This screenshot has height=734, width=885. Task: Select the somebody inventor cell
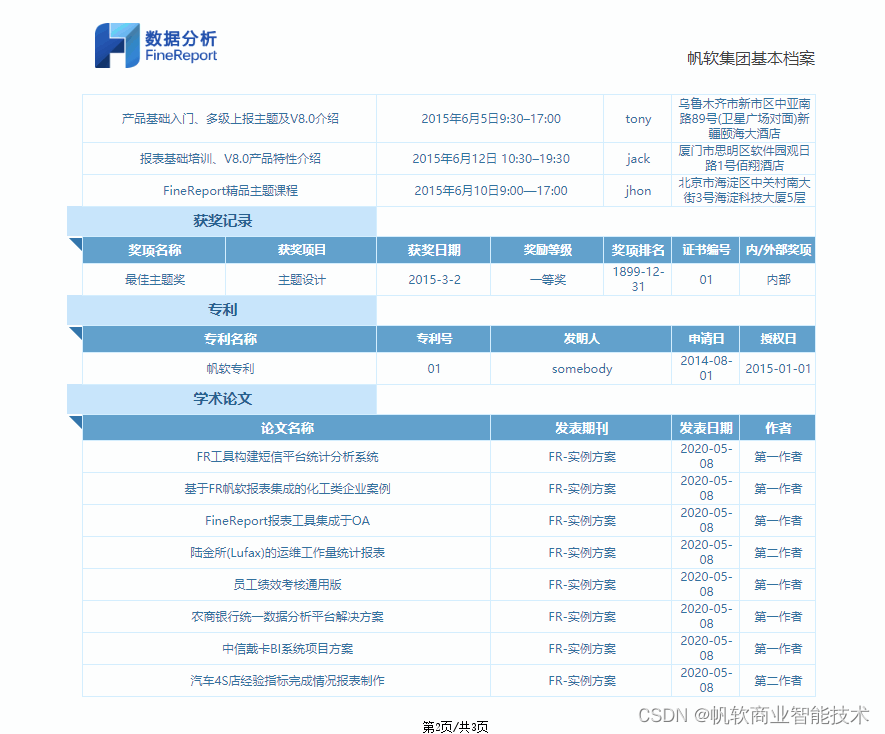pos(581,369)
